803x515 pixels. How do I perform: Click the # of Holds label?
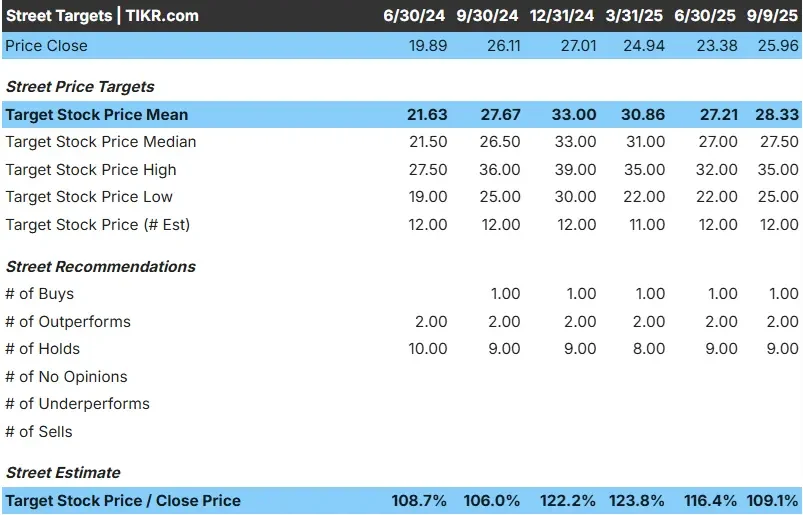point(43,349)
